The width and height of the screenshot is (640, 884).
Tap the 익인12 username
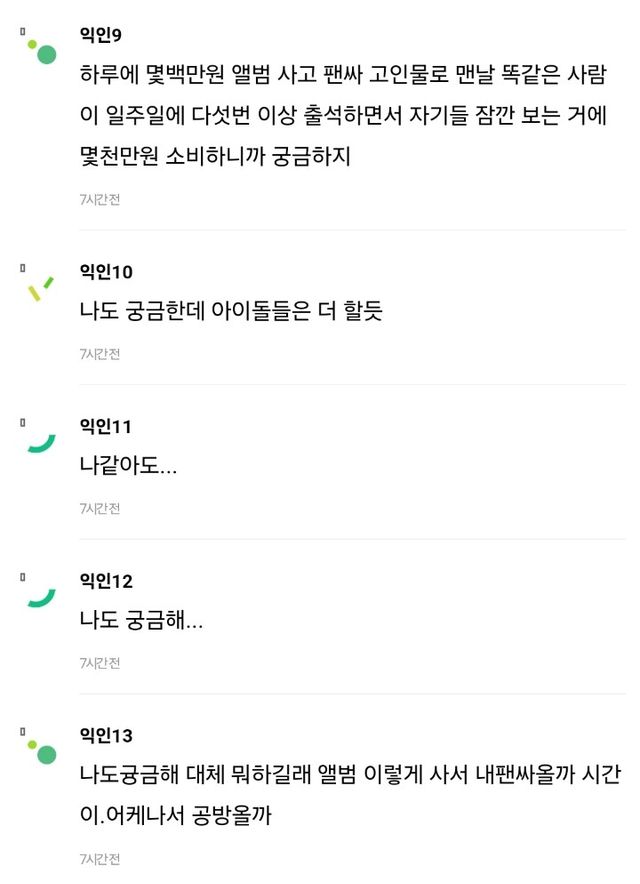point(106,582)
